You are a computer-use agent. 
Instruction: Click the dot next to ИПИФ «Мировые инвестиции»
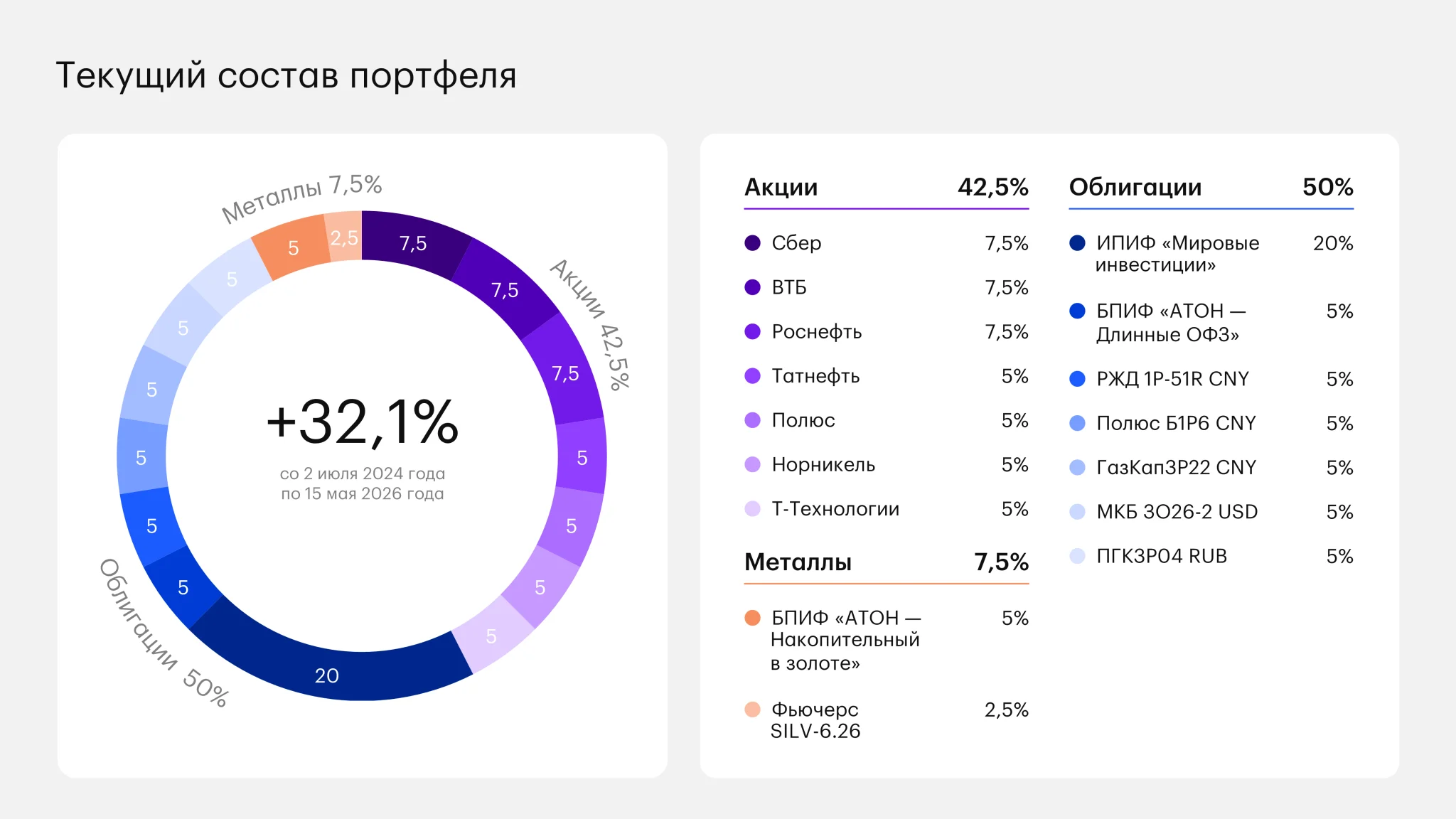click(x=1077, y=243)
